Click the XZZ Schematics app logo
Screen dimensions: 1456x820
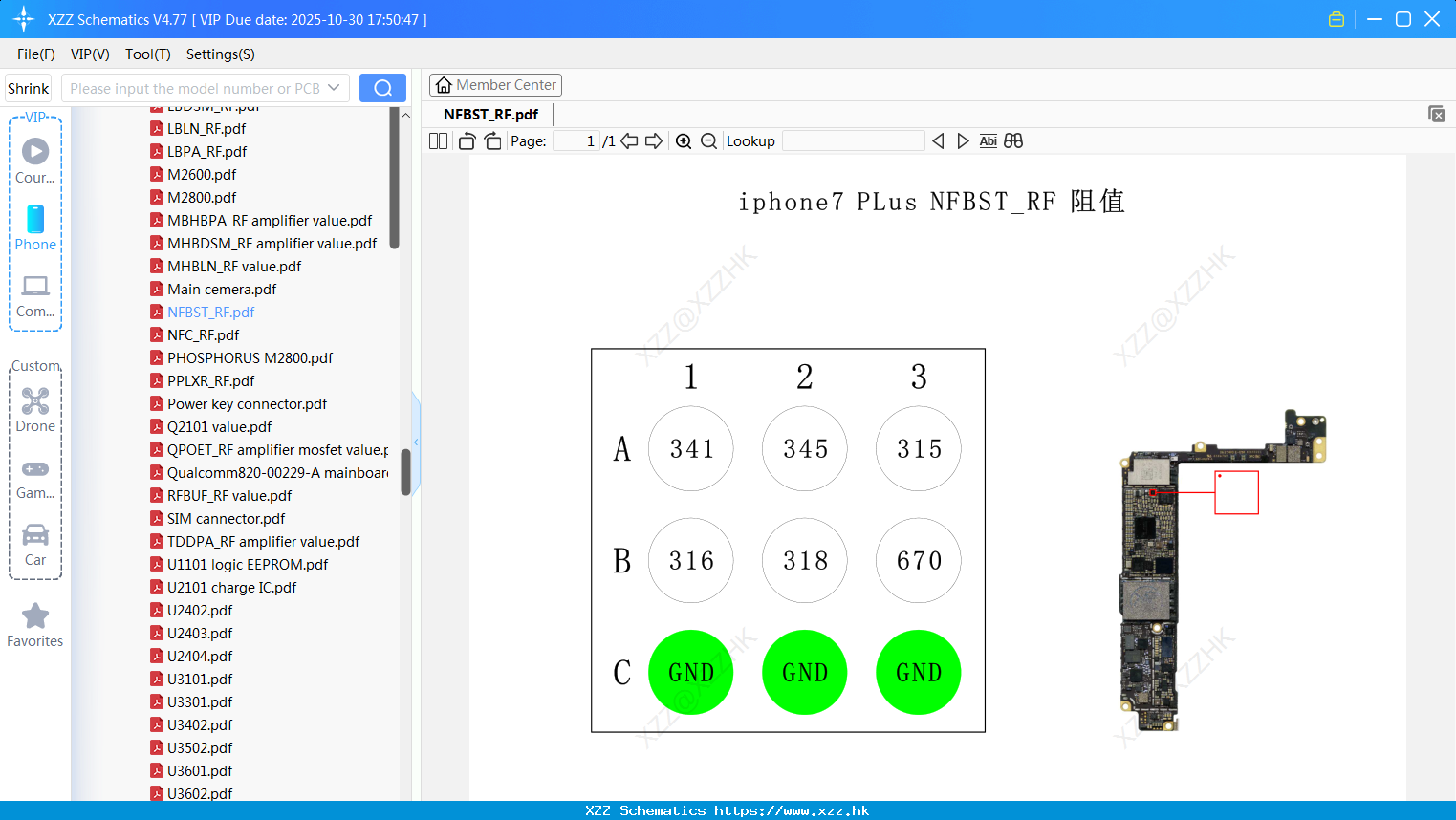click(x=24, y=19)
